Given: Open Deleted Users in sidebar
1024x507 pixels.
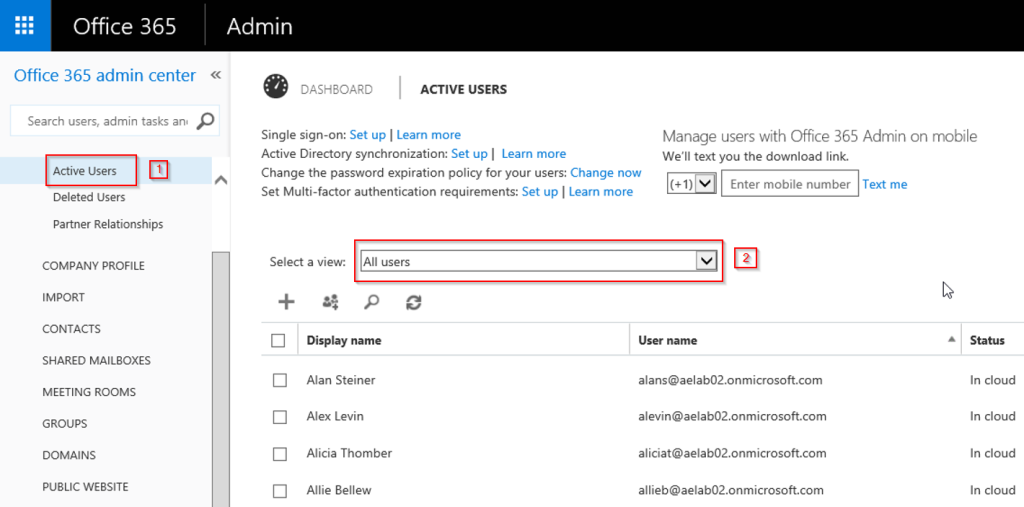Looking at the screenshot, I should pos(89,197).
